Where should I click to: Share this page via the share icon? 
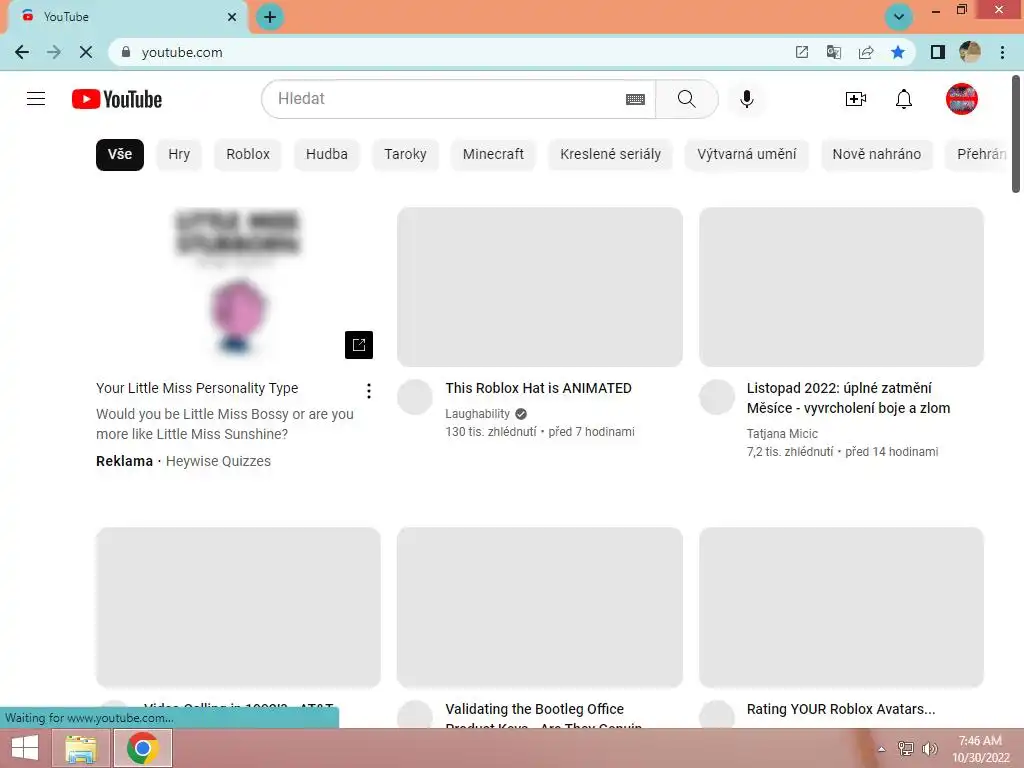pos(866,52)
